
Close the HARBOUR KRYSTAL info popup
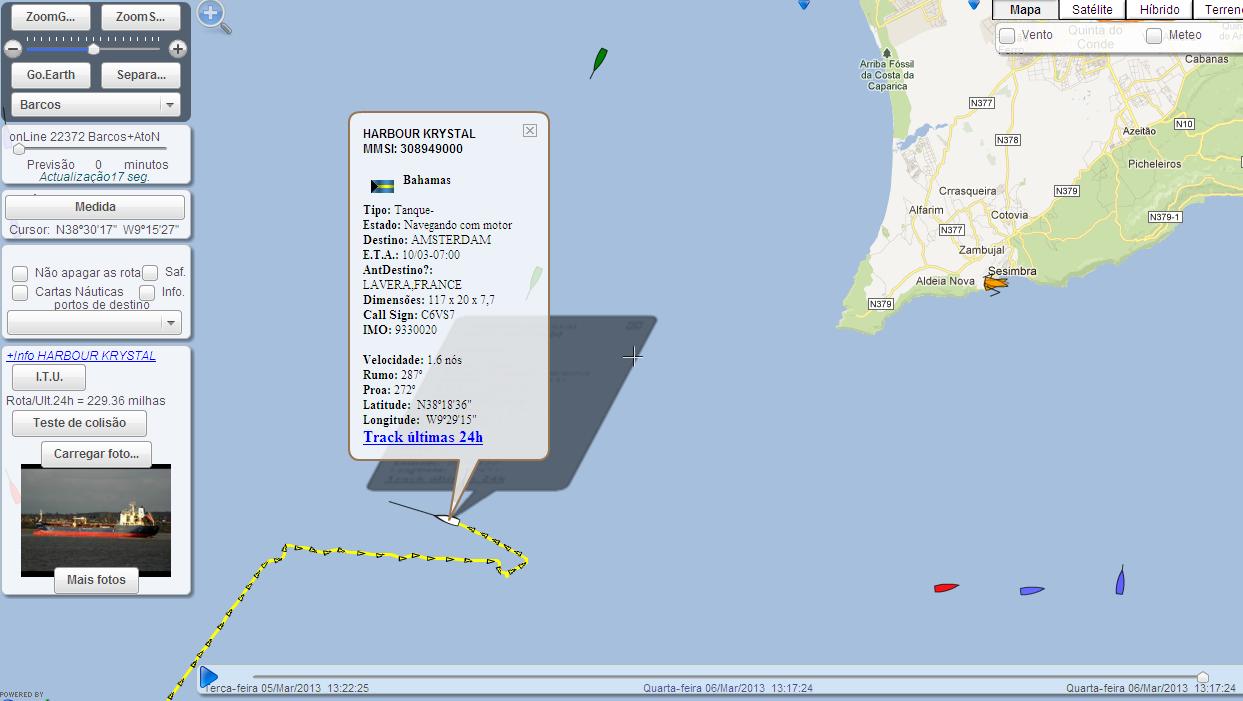tap(530, 130)
